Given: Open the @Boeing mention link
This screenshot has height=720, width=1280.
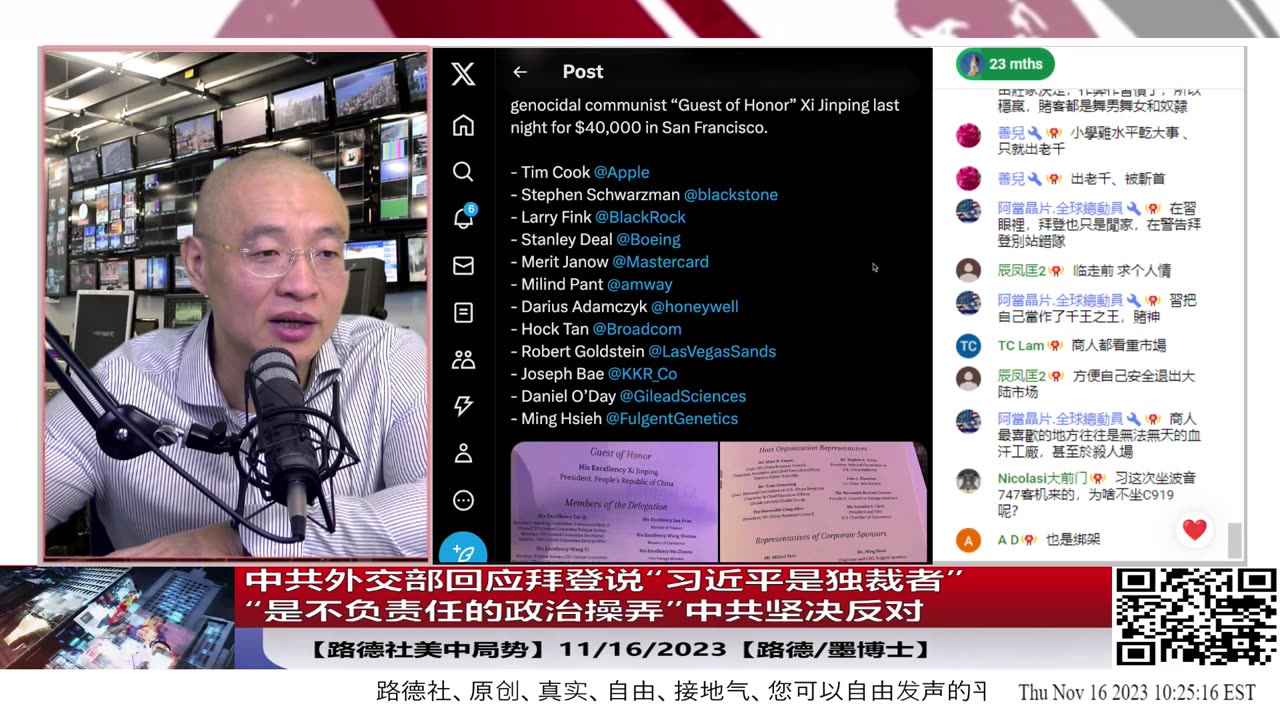Looking at the screenshot, I should pos(648,240).
